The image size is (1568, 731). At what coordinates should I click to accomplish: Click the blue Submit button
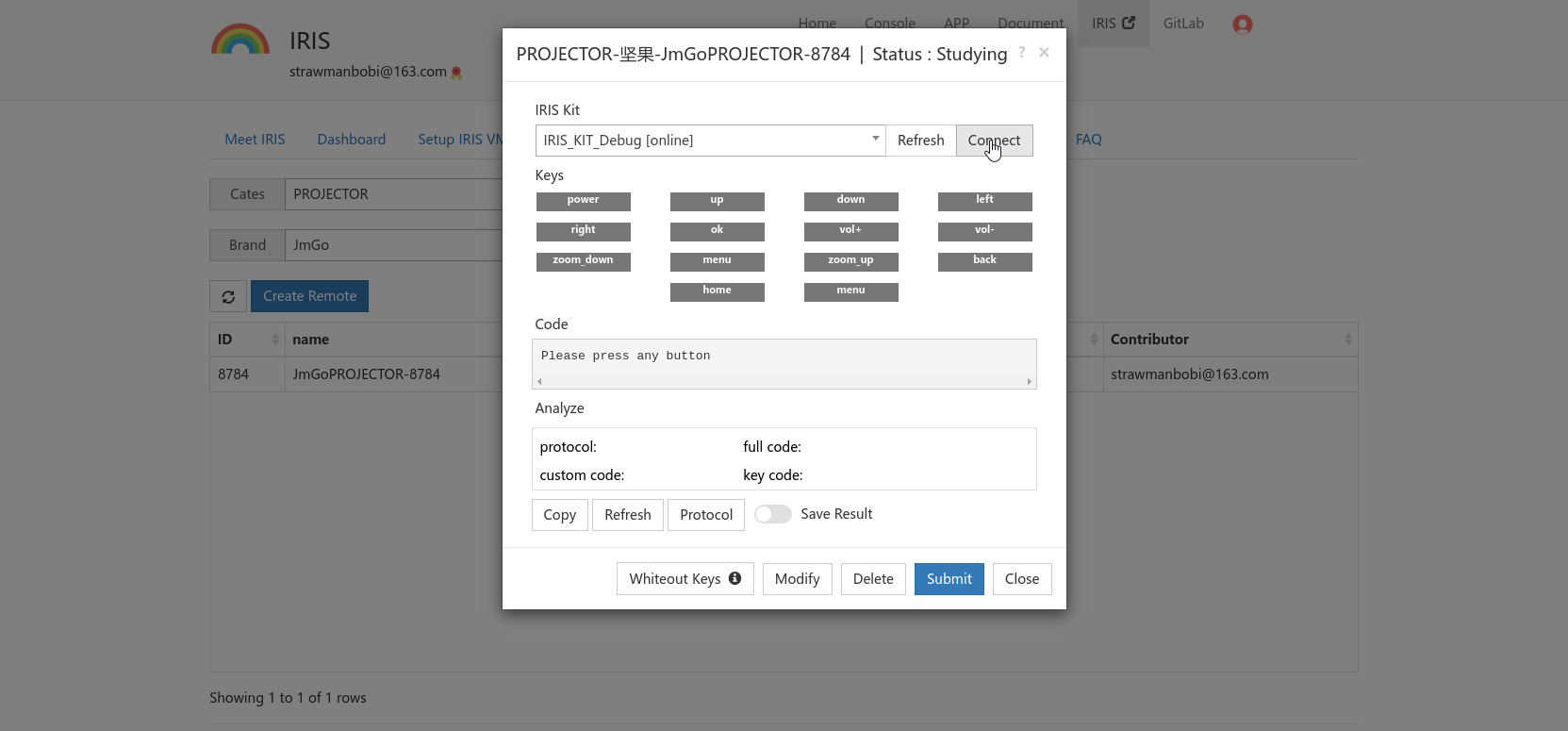949,579
